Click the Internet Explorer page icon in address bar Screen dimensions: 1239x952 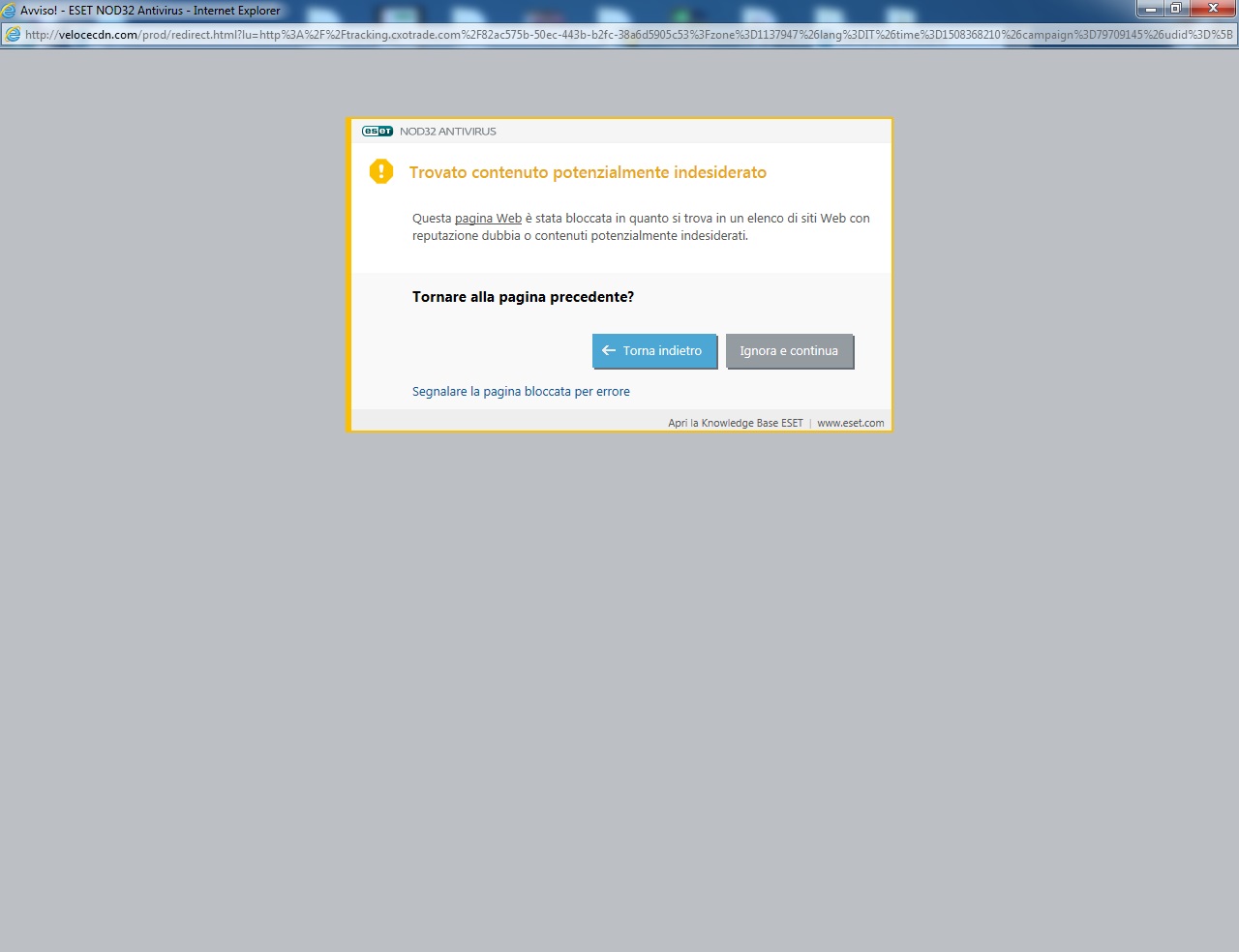[13, 35]
